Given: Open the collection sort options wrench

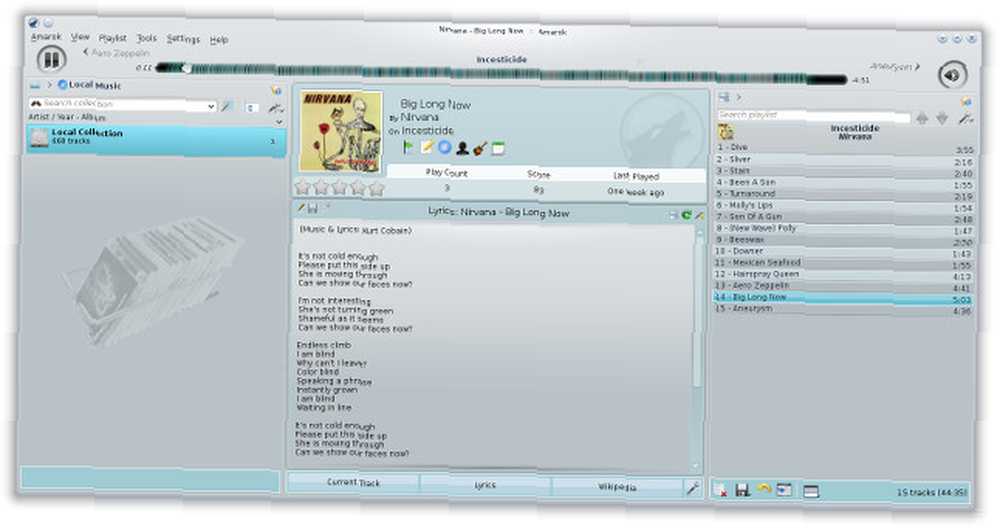Looking at the screenshot, I should click(x=276, y=108).
